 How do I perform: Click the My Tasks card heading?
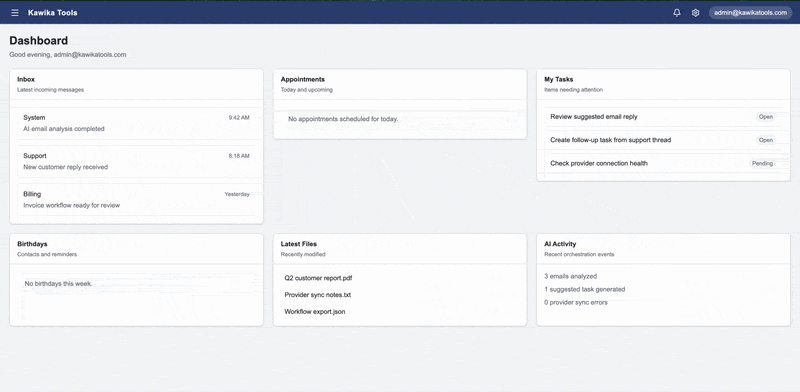(559, 80)
